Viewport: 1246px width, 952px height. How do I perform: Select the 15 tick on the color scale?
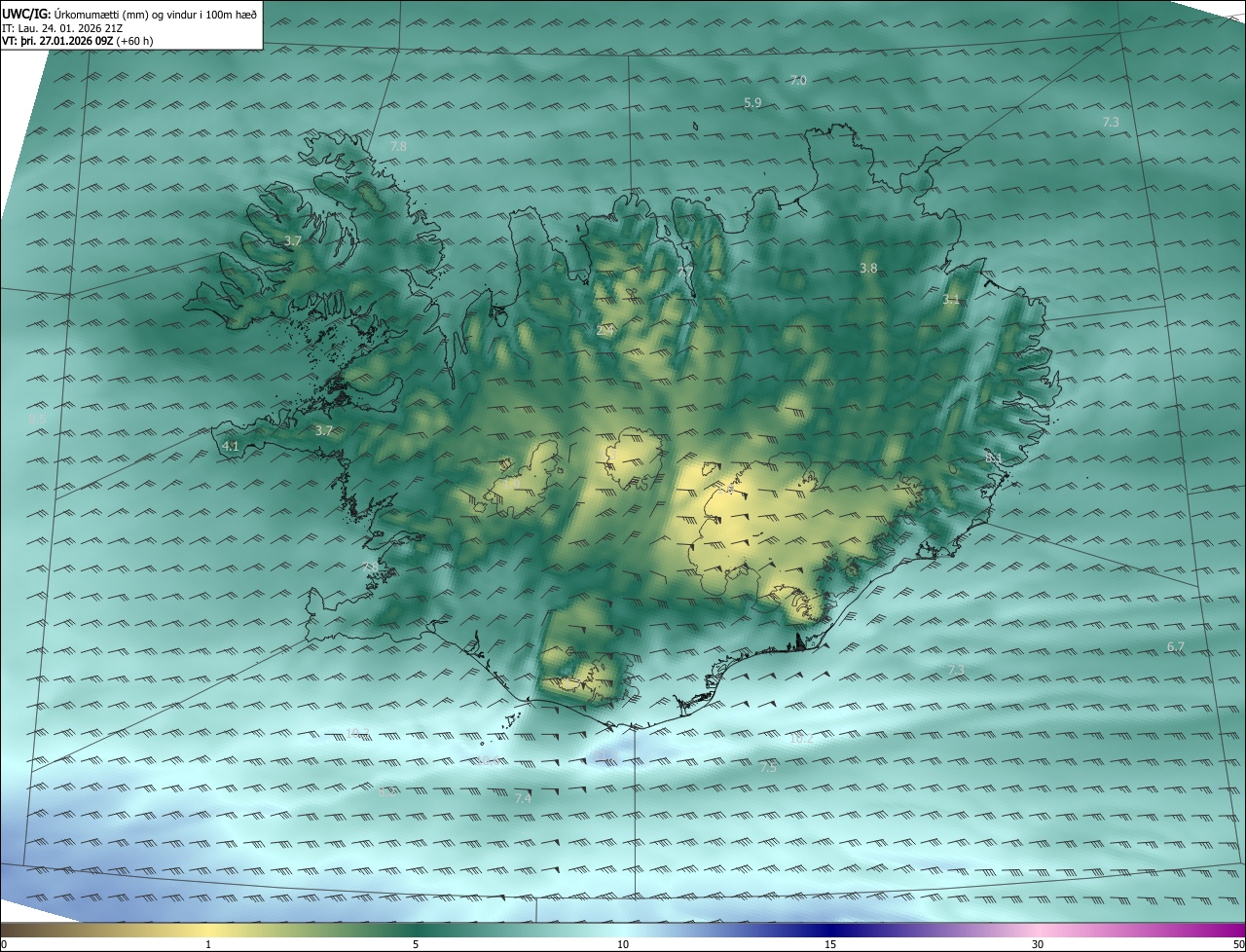pos(830,945)
